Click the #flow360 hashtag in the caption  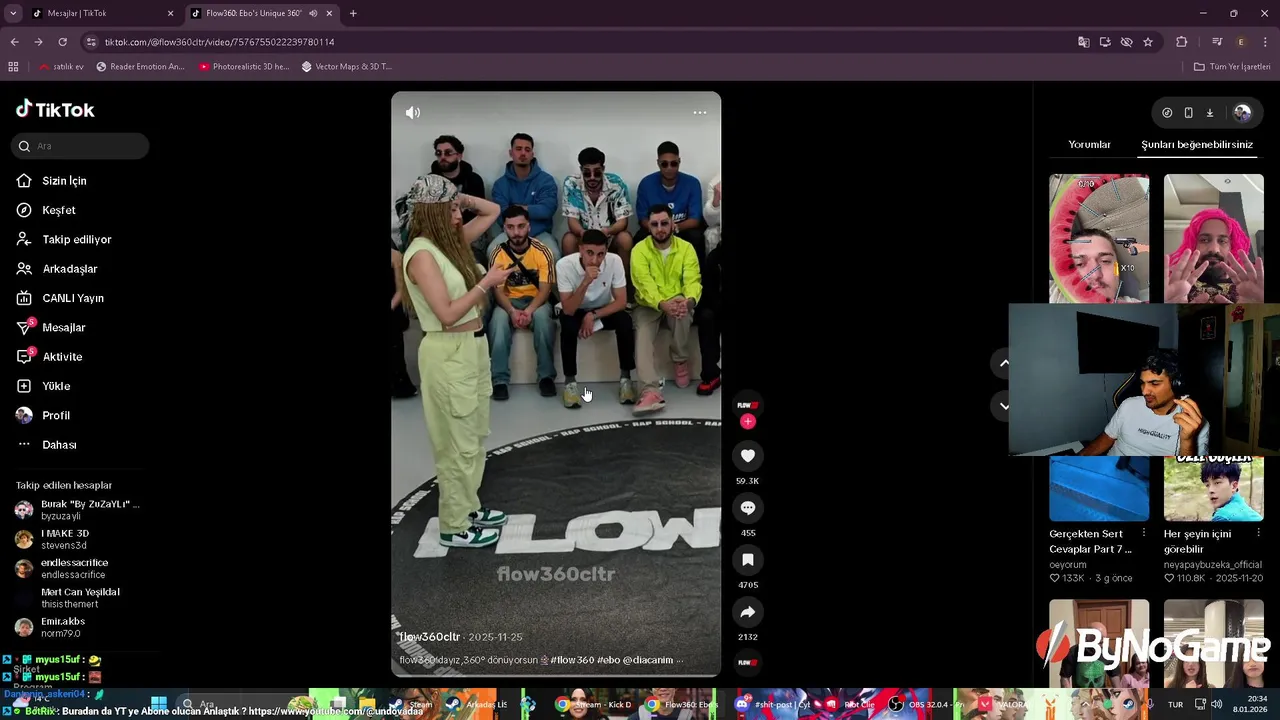tap(572, 660)
